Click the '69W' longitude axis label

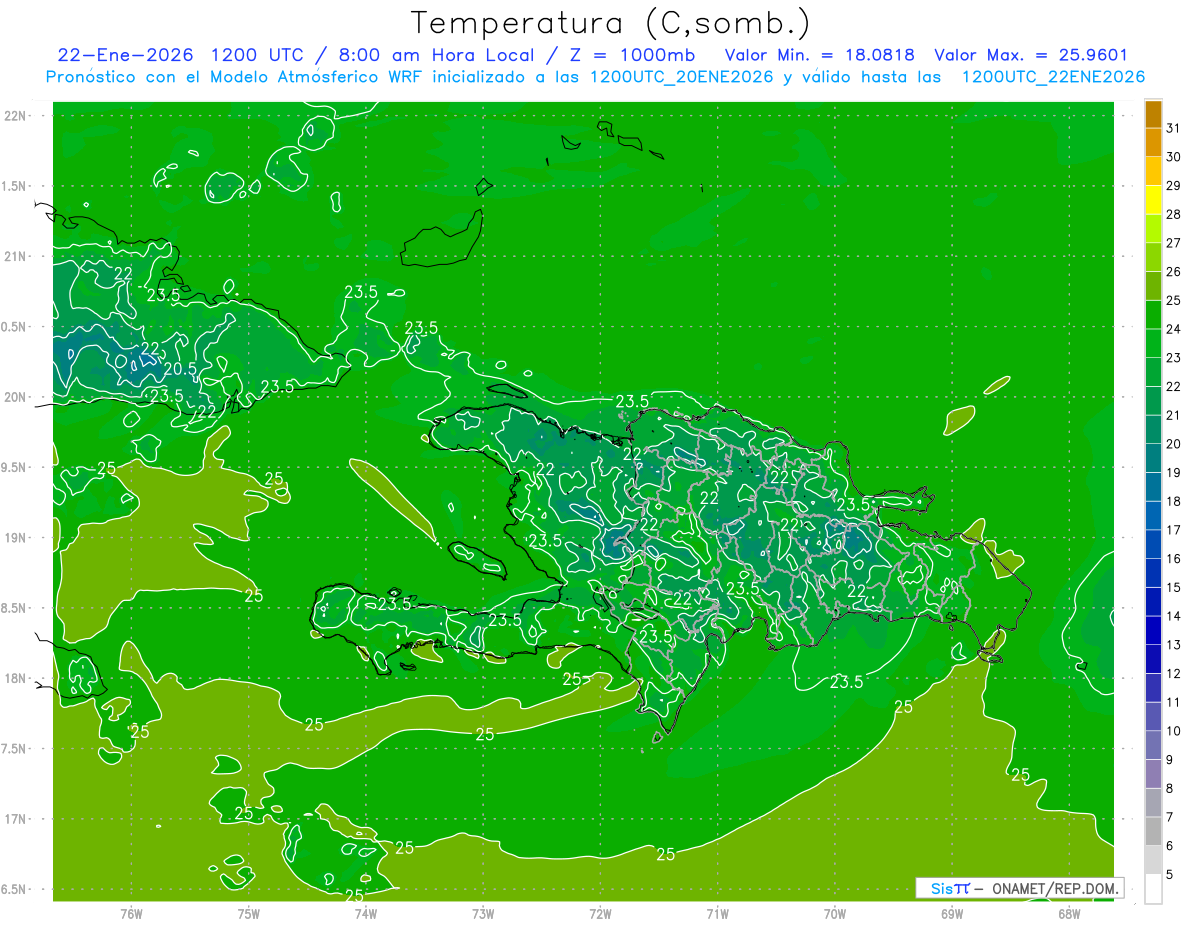tap(952, 914)
